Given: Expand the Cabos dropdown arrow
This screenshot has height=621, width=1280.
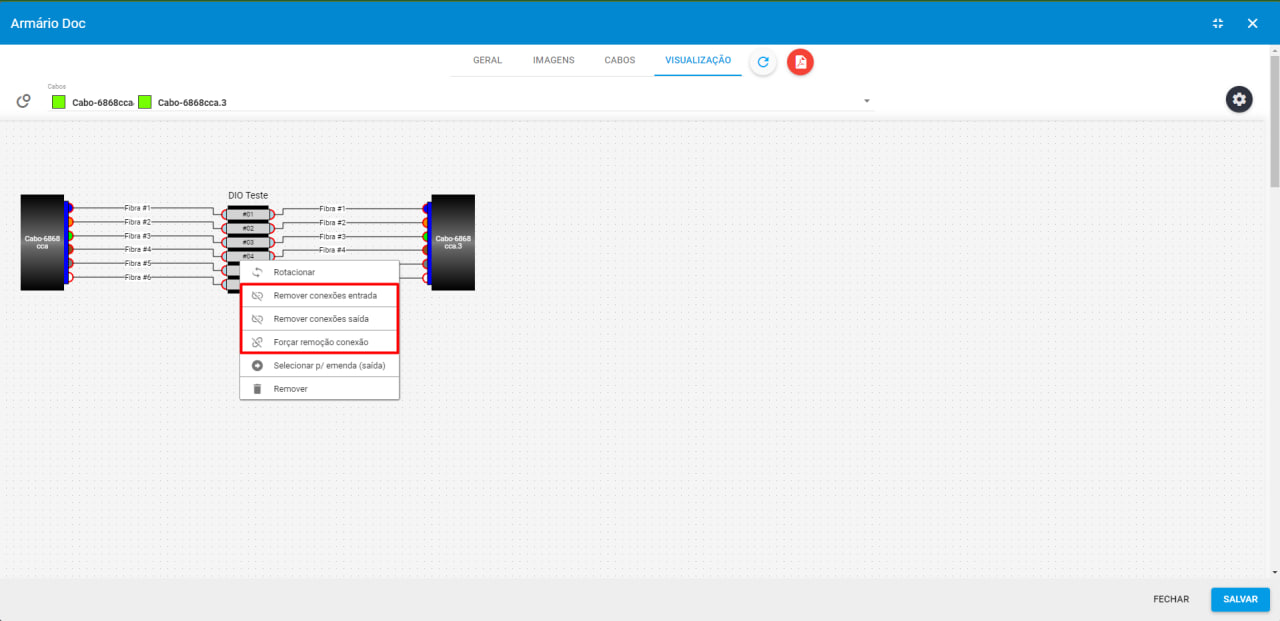Looking at the screenshot, I should pos(867,101).
